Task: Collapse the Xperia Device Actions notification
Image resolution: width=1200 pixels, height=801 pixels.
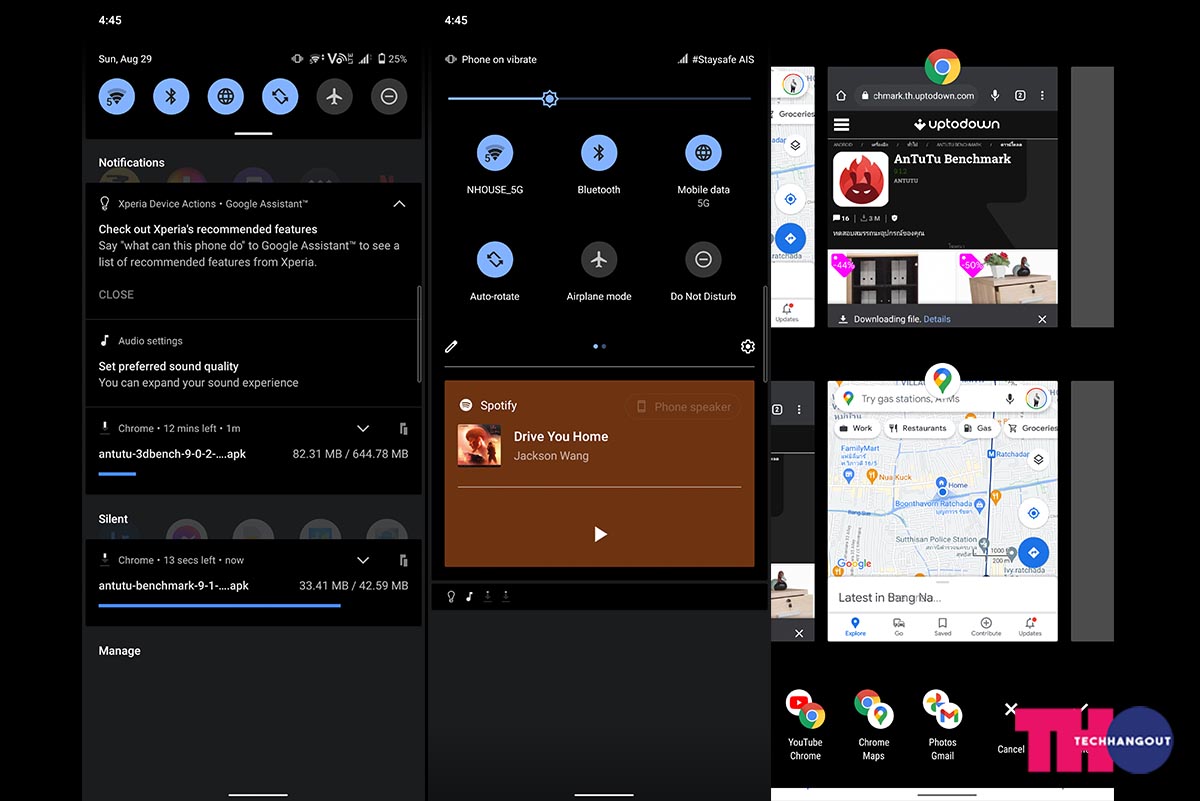Action: pyautogui.click(x=399, y=204)
